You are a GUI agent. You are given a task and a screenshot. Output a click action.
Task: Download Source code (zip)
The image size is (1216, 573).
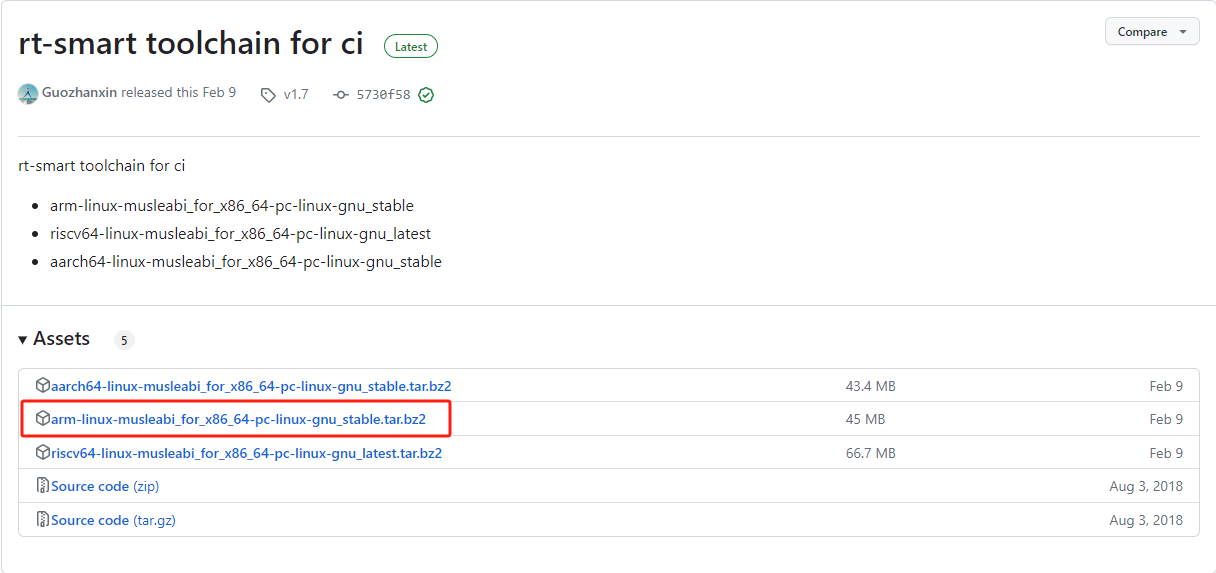(105, 486)
